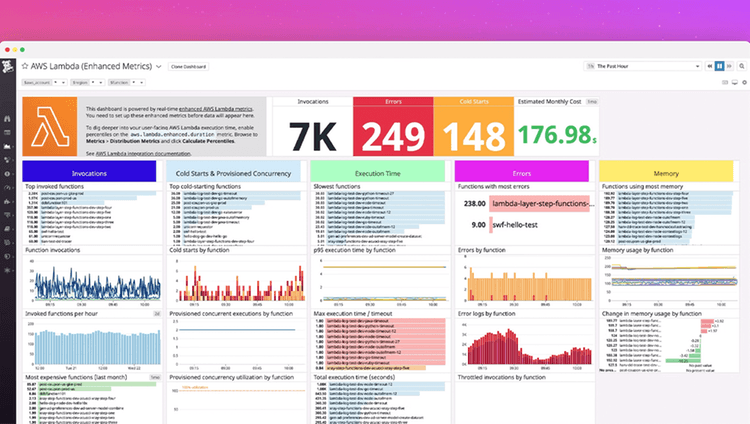The width and height of the screenshot is (750, 424).
Task: Pause live dashboard updates
Action: (719, 66)
